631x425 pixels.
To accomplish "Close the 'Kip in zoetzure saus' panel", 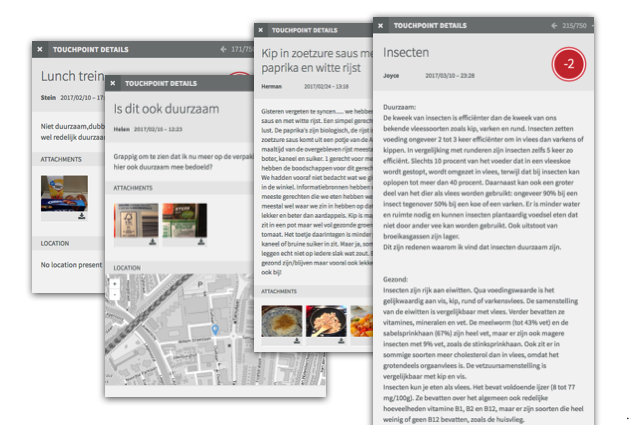I will 263,31.
